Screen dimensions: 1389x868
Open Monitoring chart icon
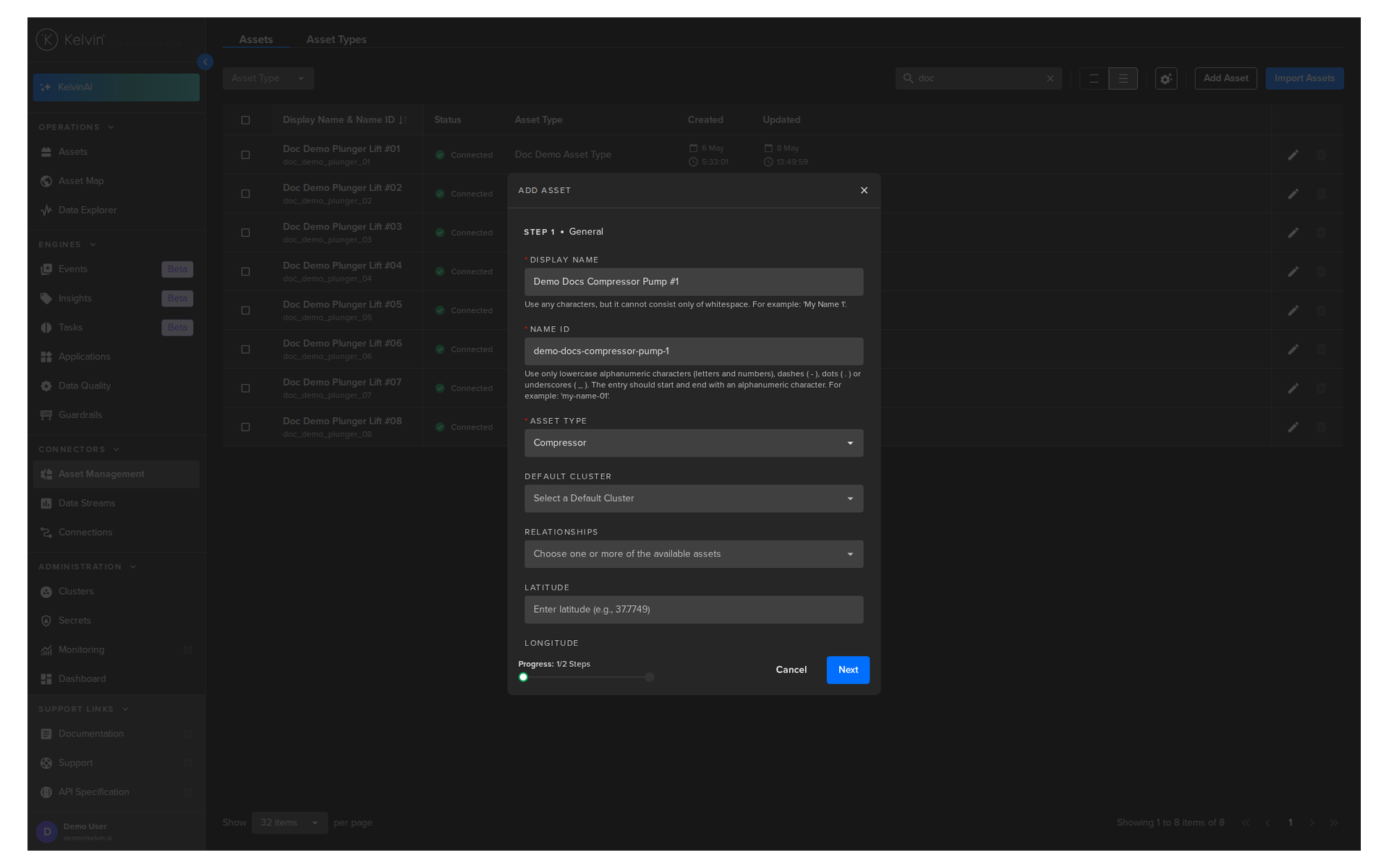click(46, 650)
